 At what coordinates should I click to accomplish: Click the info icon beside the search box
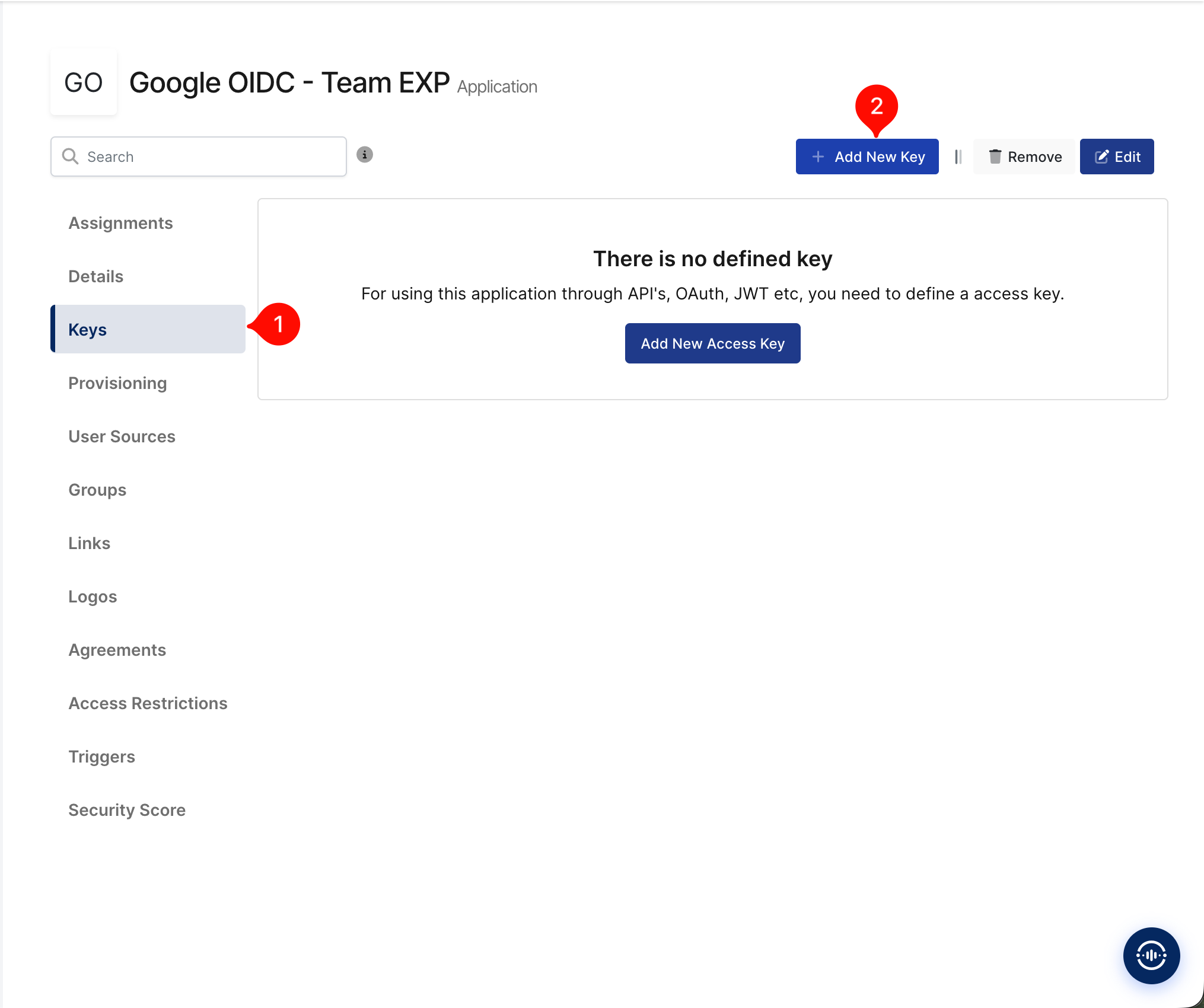click(365, 155)
